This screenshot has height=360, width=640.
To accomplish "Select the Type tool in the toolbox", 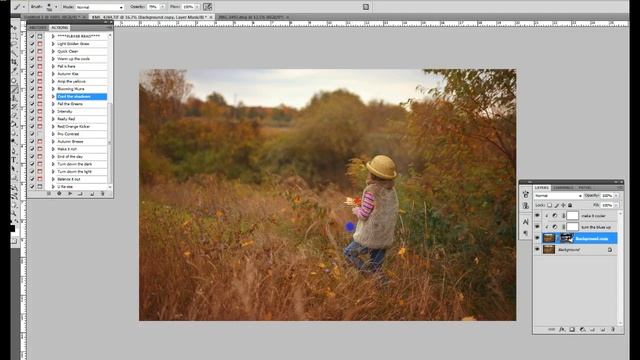I will (x=14, y=160).
